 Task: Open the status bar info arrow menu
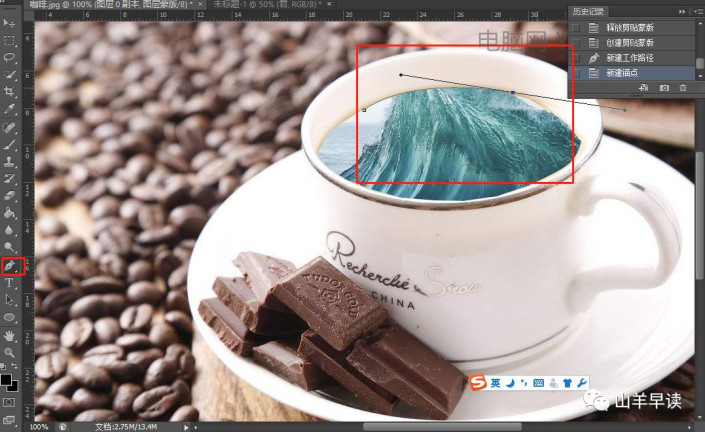(186, 427)
